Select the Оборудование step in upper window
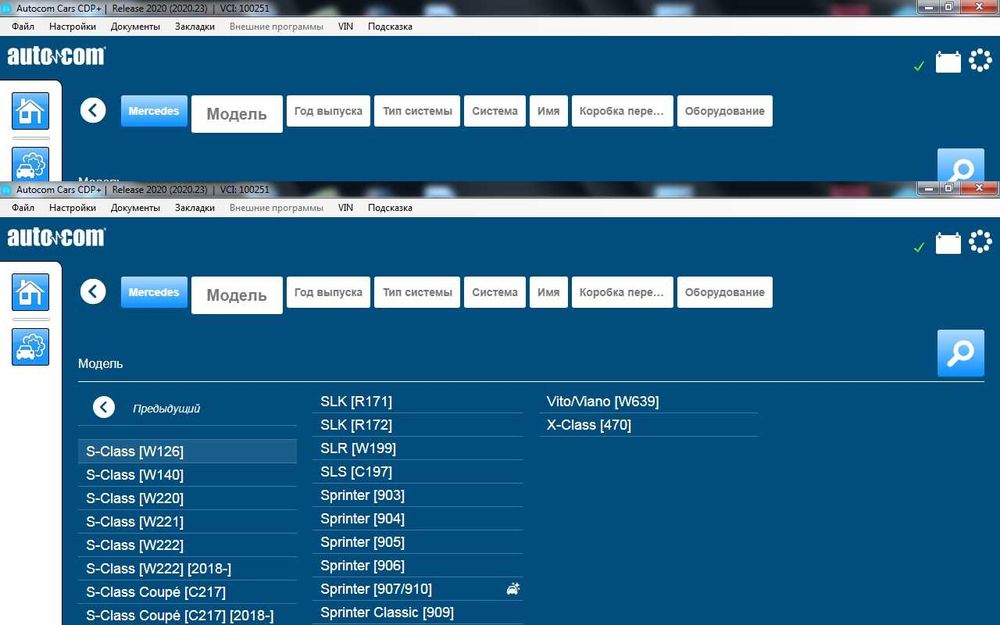Viewport: 1000px width, 625px height. (x=724, y=111)
